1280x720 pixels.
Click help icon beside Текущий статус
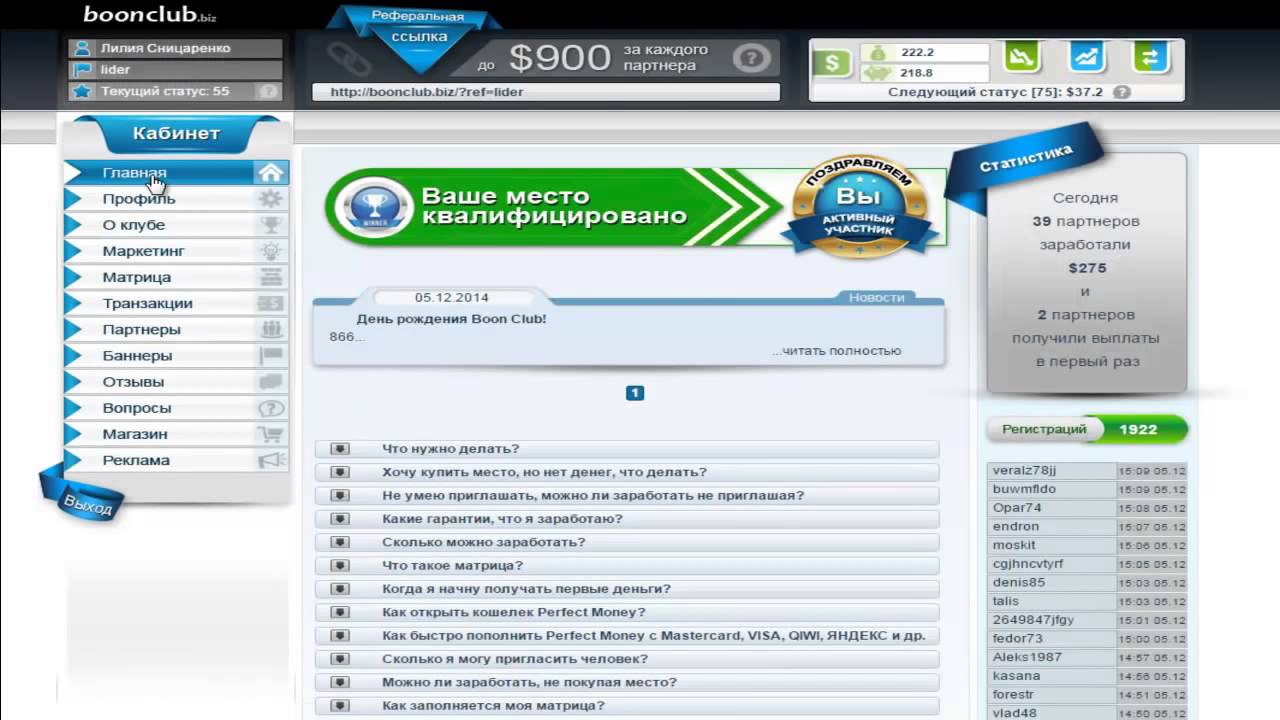pyautogui.click(x=267, y=91)
